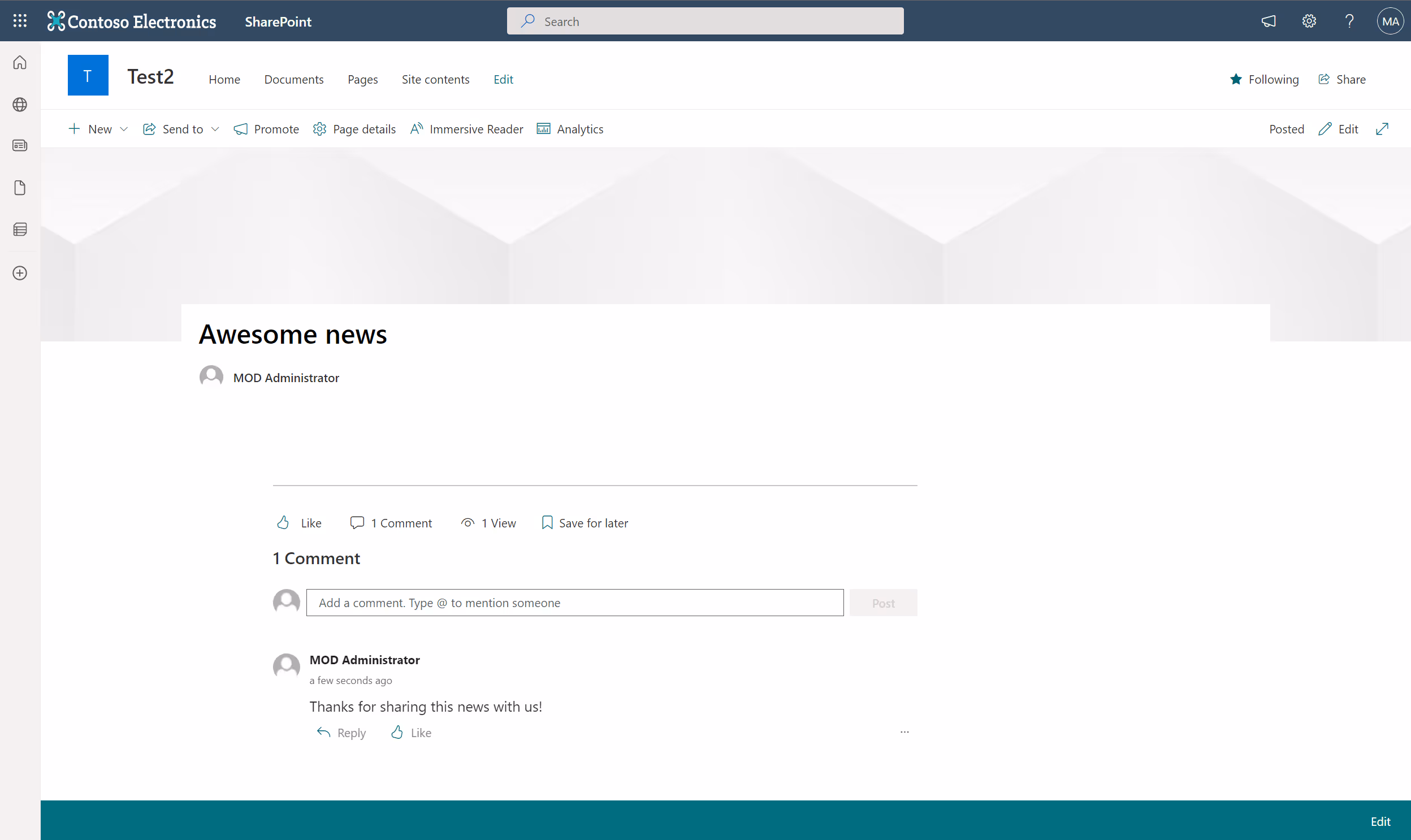1411x840 pixels.
Task: Like the Awesome news page
Action: point(299,523)
